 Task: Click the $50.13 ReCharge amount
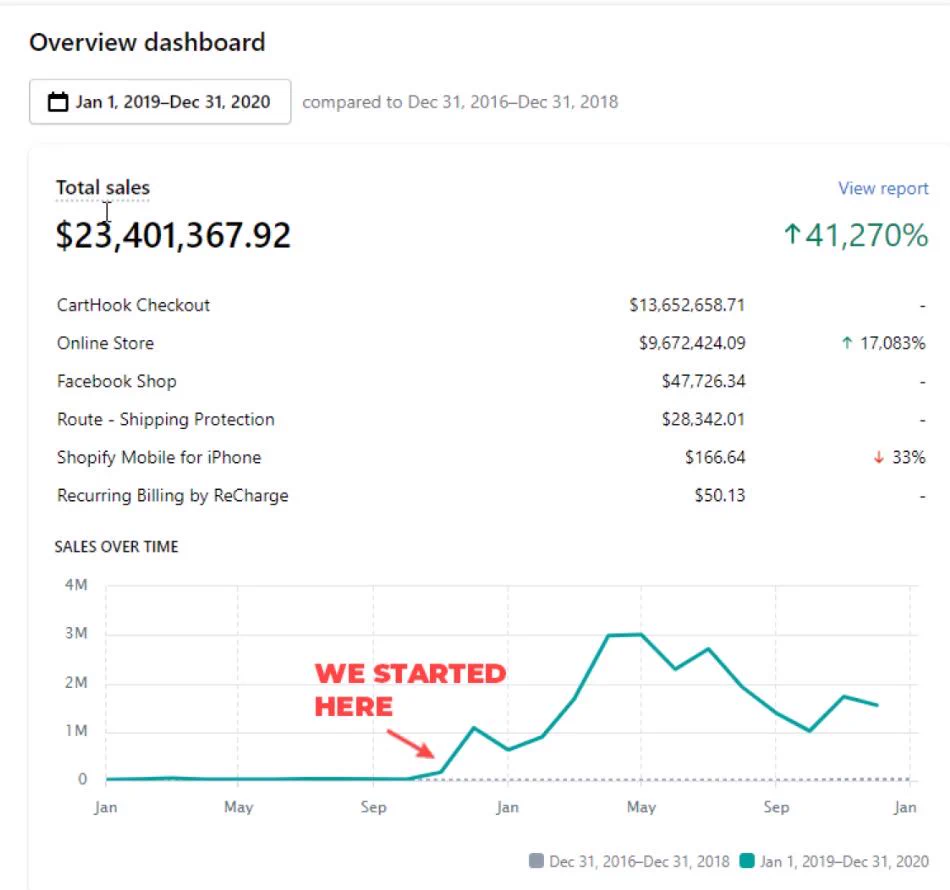[720, 496]
